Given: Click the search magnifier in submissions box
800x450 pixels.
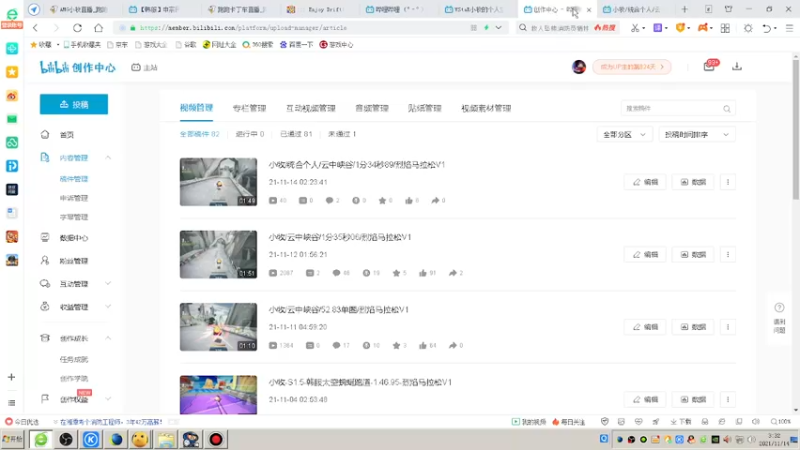Looking at the screenshot, I should pyautogui.click(x=727, y=109).
